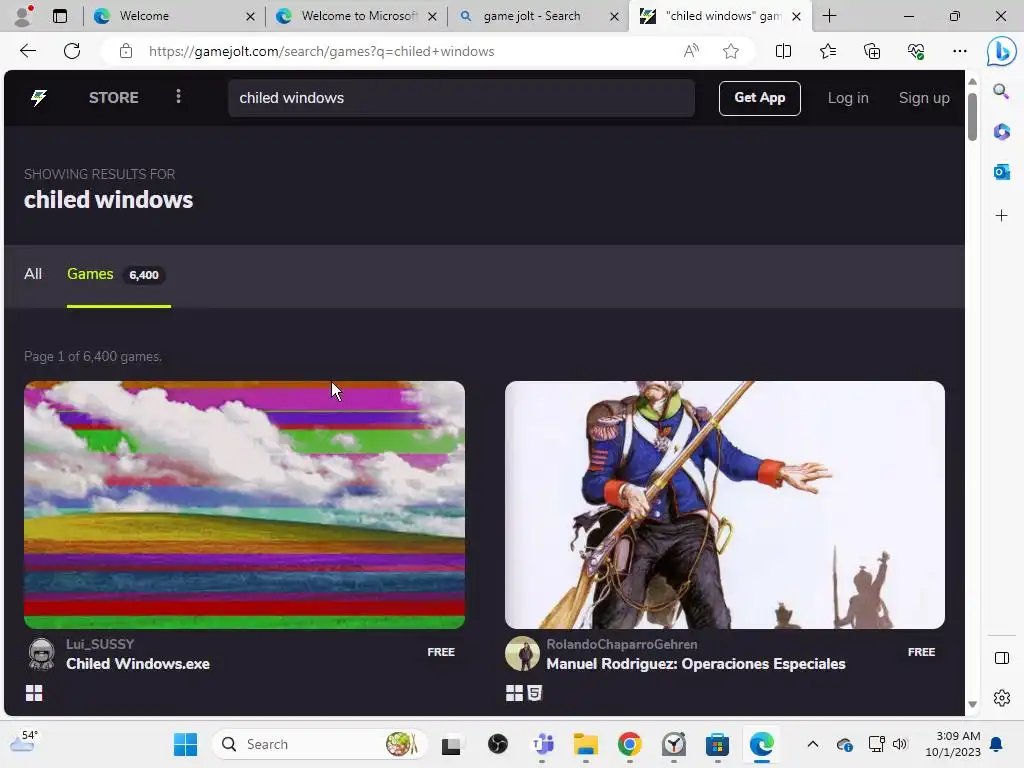Open Google Chrome from taskbar
Screen dimensions: 1024x768
(x=630, y=744)
